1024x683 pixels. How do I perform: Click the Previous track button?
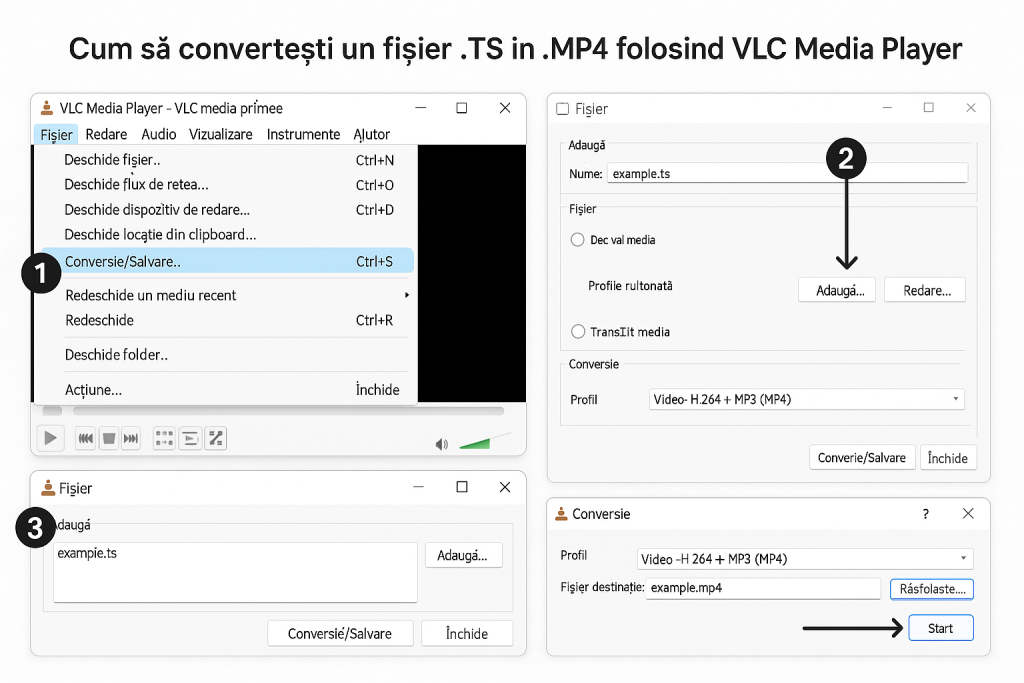tap(86, 438)
